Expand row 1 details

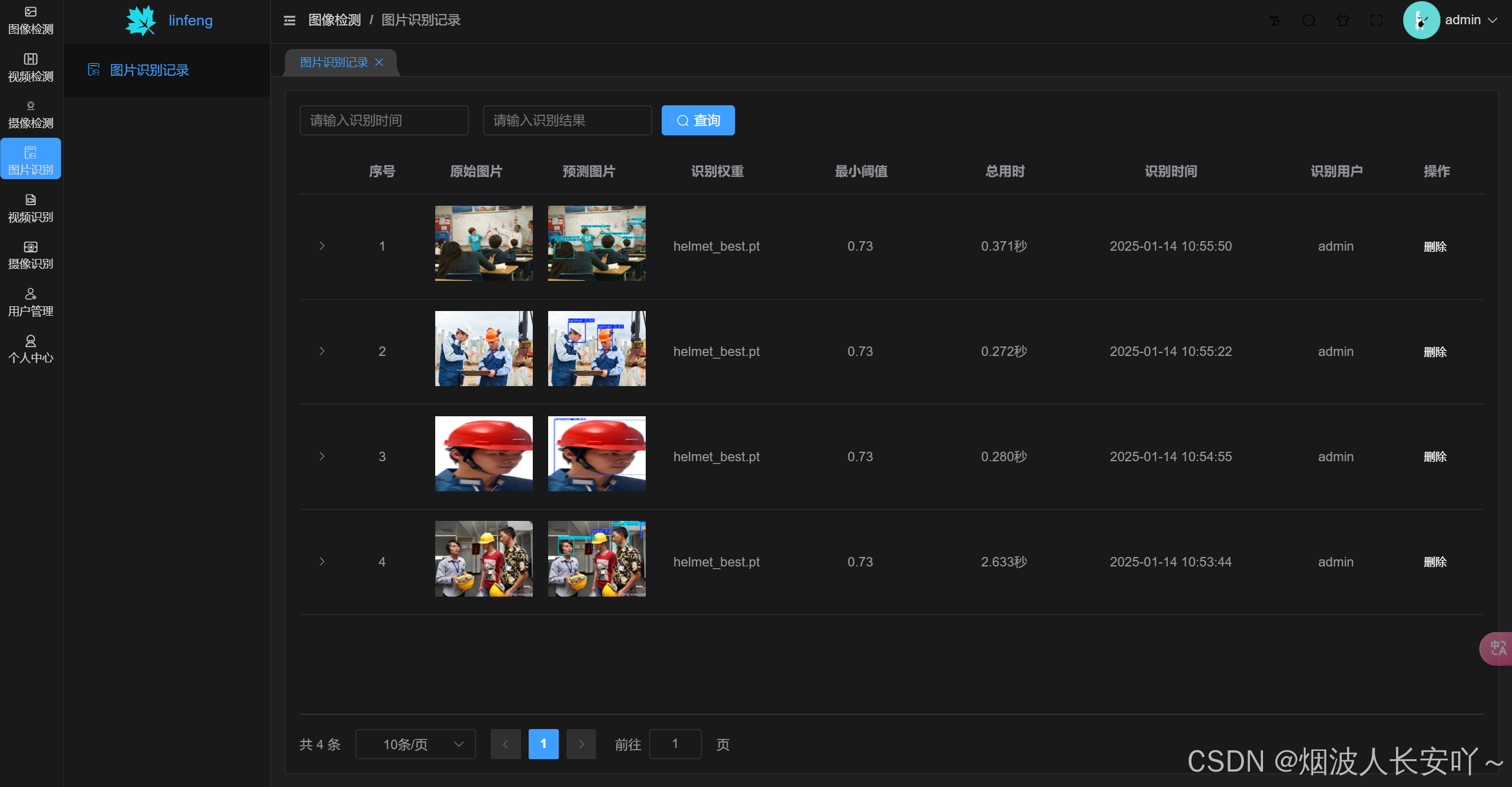(322, 246)
